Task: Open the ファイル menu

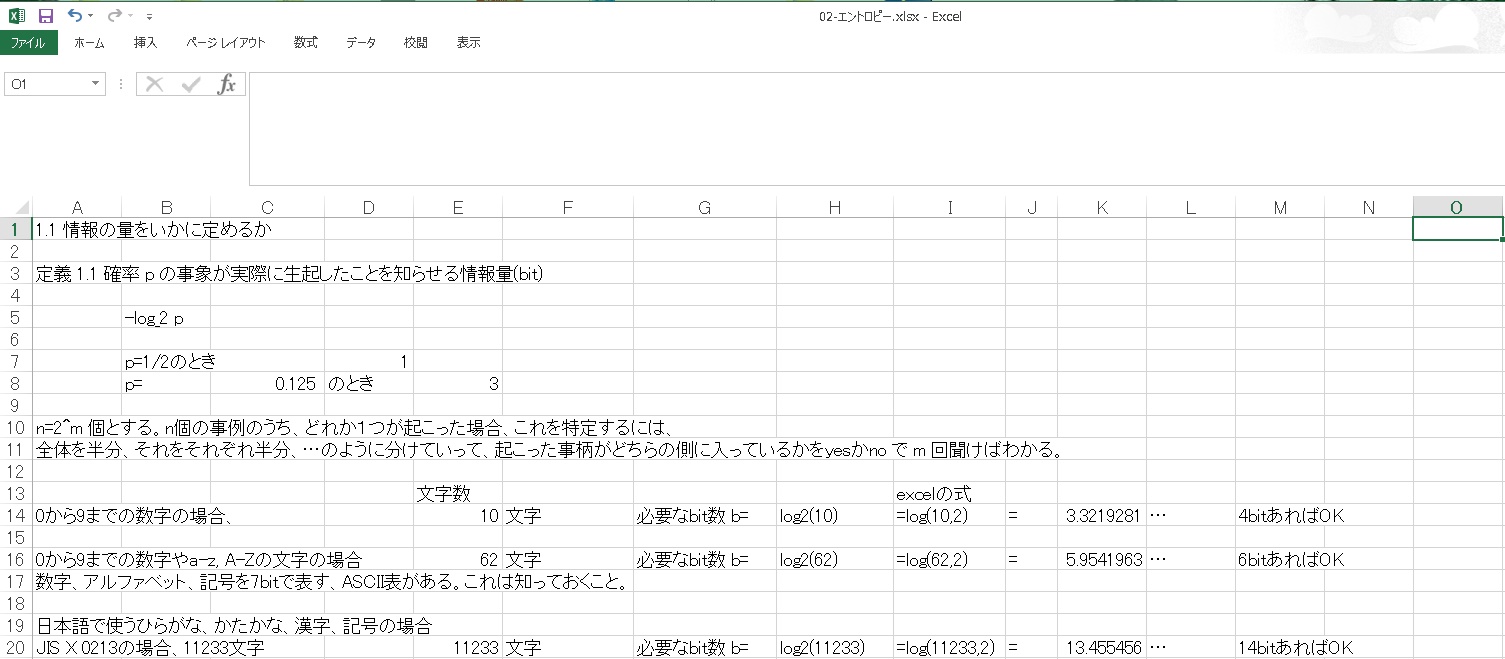Action: click(x=28, y=43)
